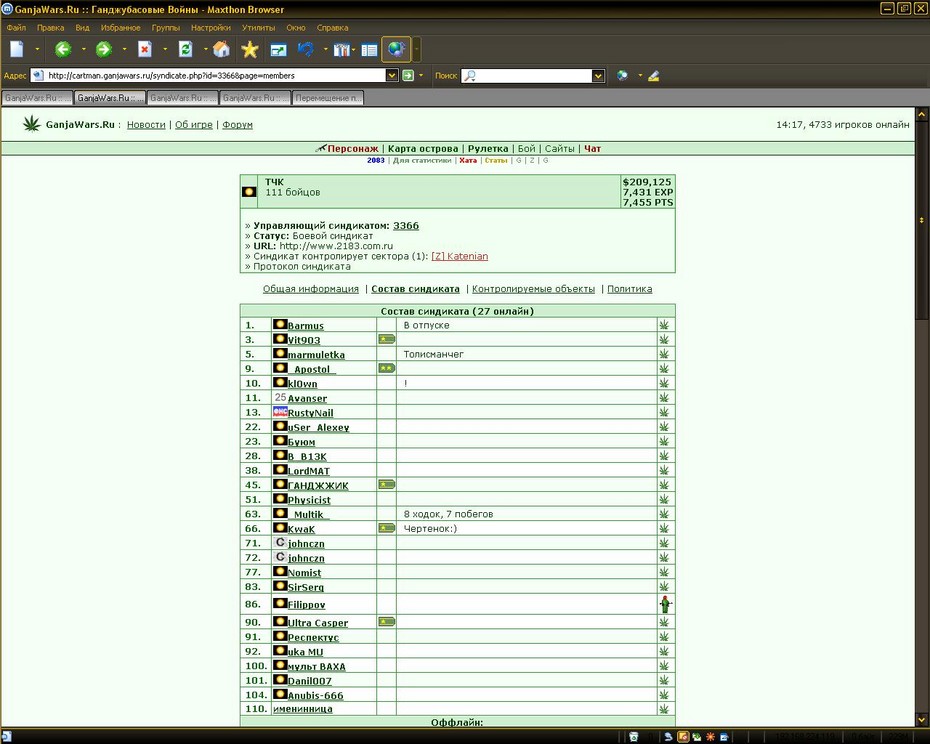Expand the address bar history dropdown
The image size is (930, 744).
tap(391, 75)
